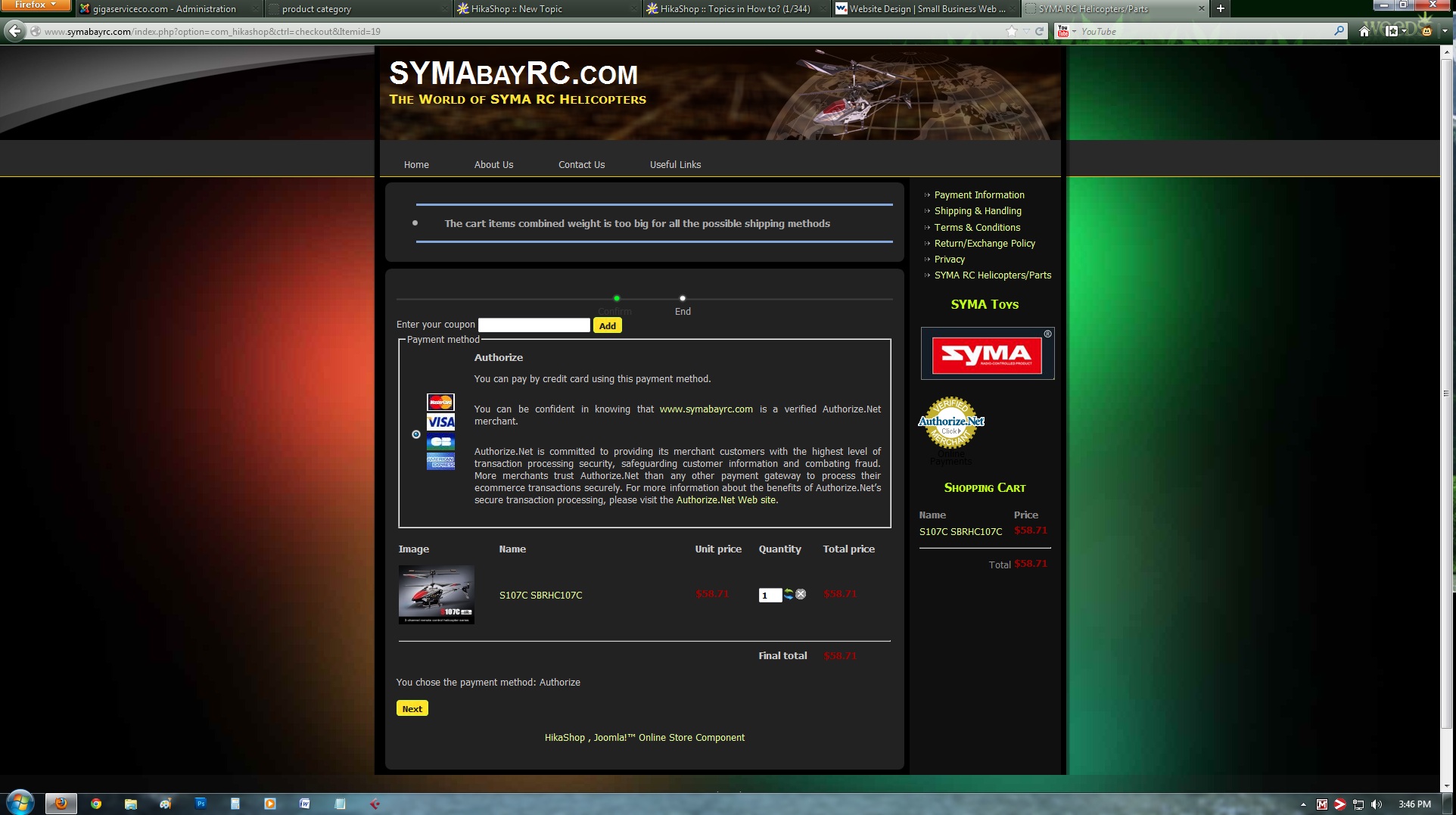
Task: Open Calculator from the taskbar
Action: point(235,804)
